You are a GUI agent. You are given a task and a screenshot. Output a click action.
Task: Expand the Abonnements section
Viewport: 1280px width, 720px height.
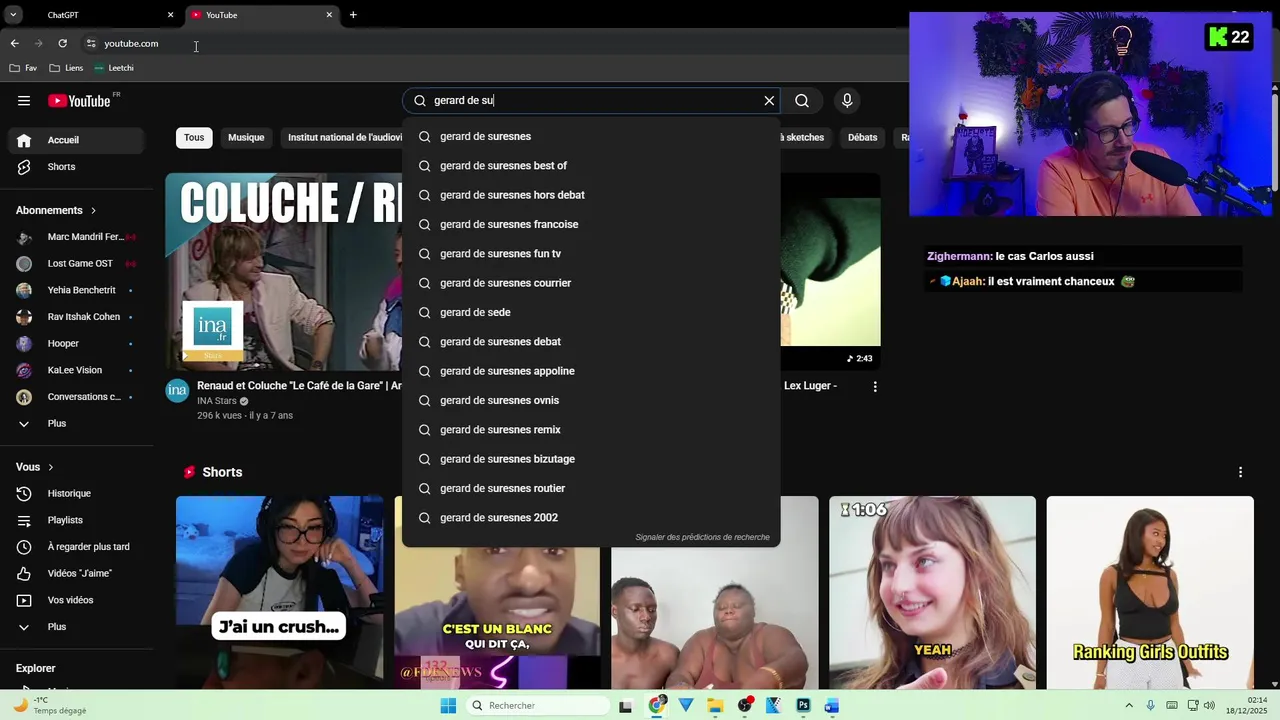56,211
